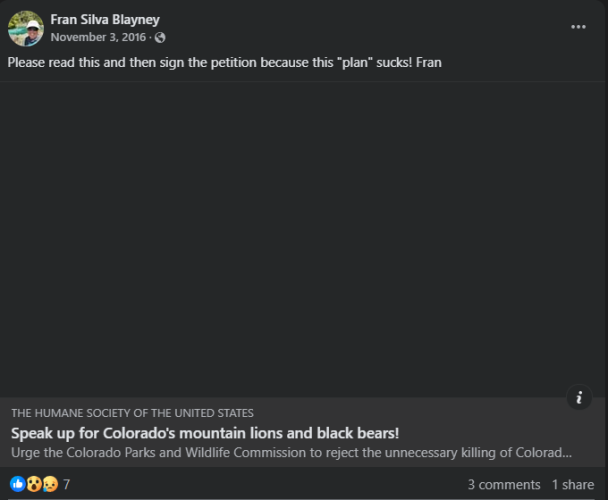Click the Wow reaction emoji icon

pyautogui.click(x=33, y=484)
